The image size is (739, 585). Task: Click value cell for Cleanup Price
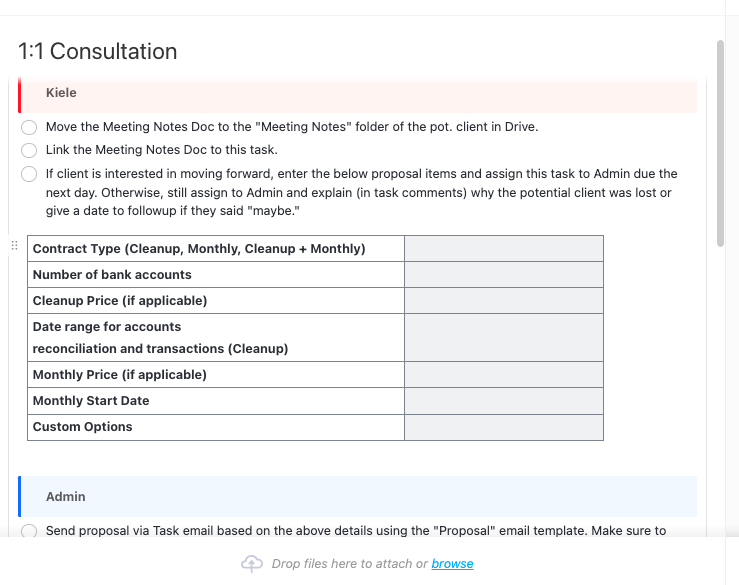point(504,300)
